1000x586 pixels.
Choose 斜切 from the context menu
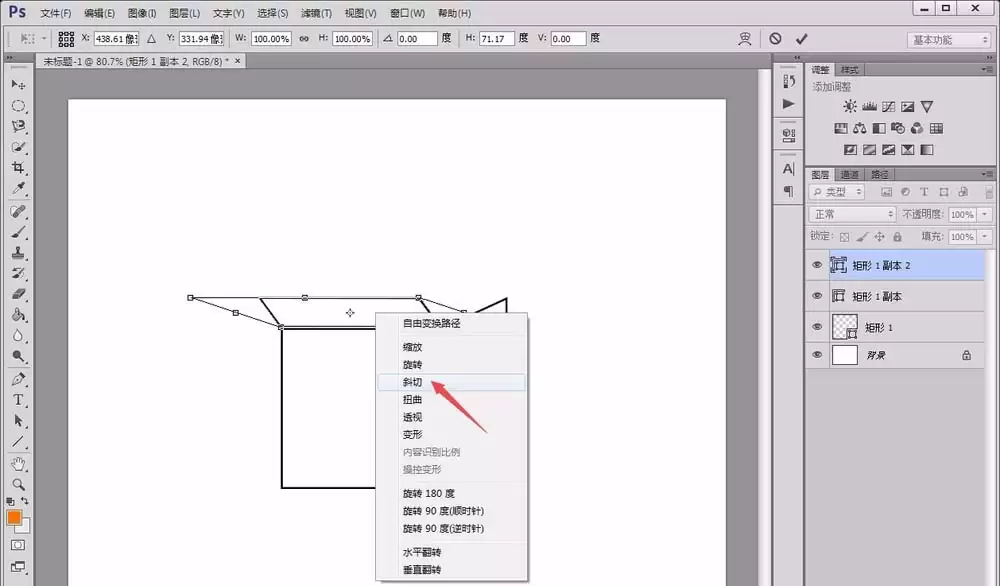[452, 382]
